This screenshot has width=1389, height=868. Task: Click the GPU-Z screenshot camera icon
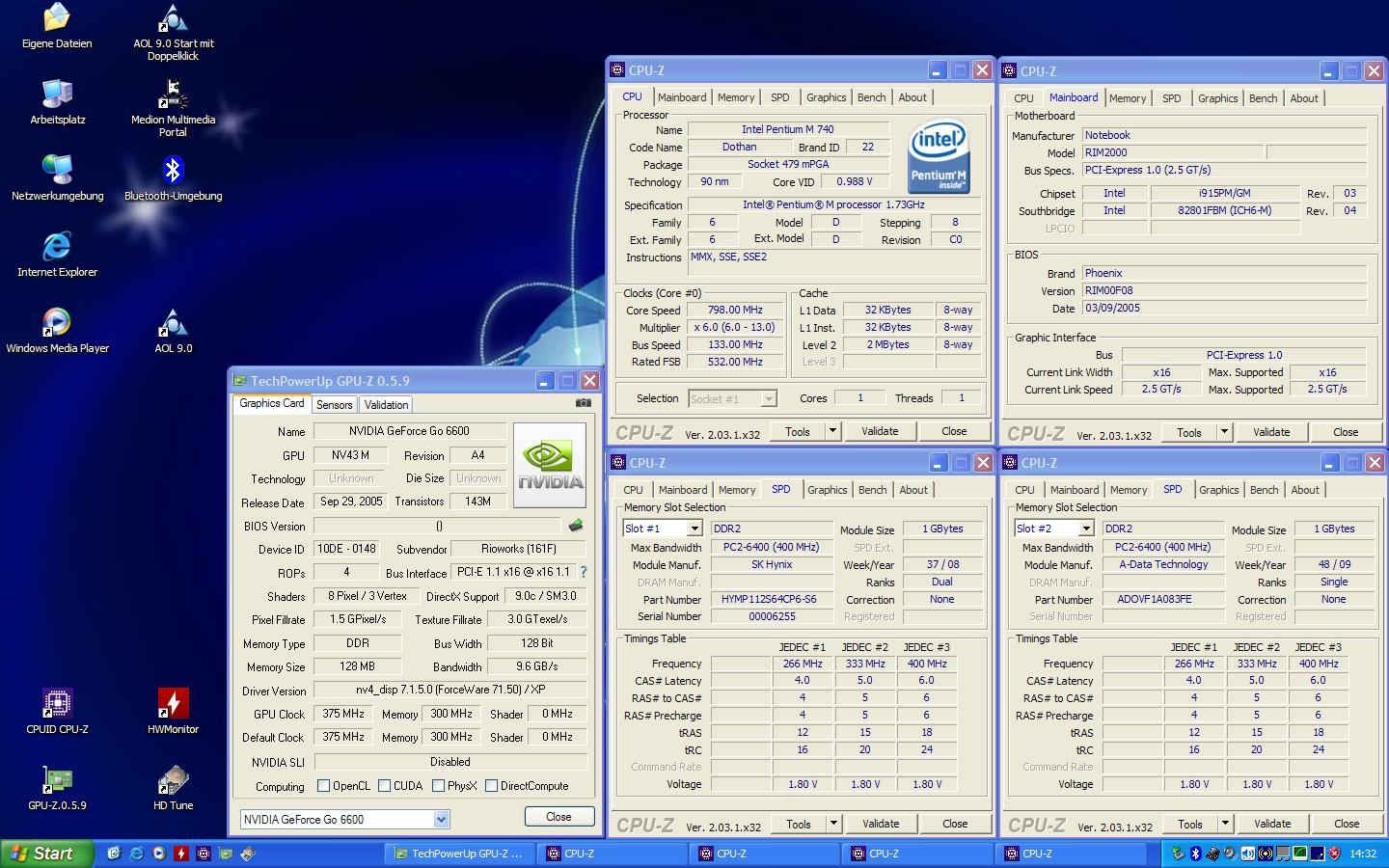click(x=583, y=403)
